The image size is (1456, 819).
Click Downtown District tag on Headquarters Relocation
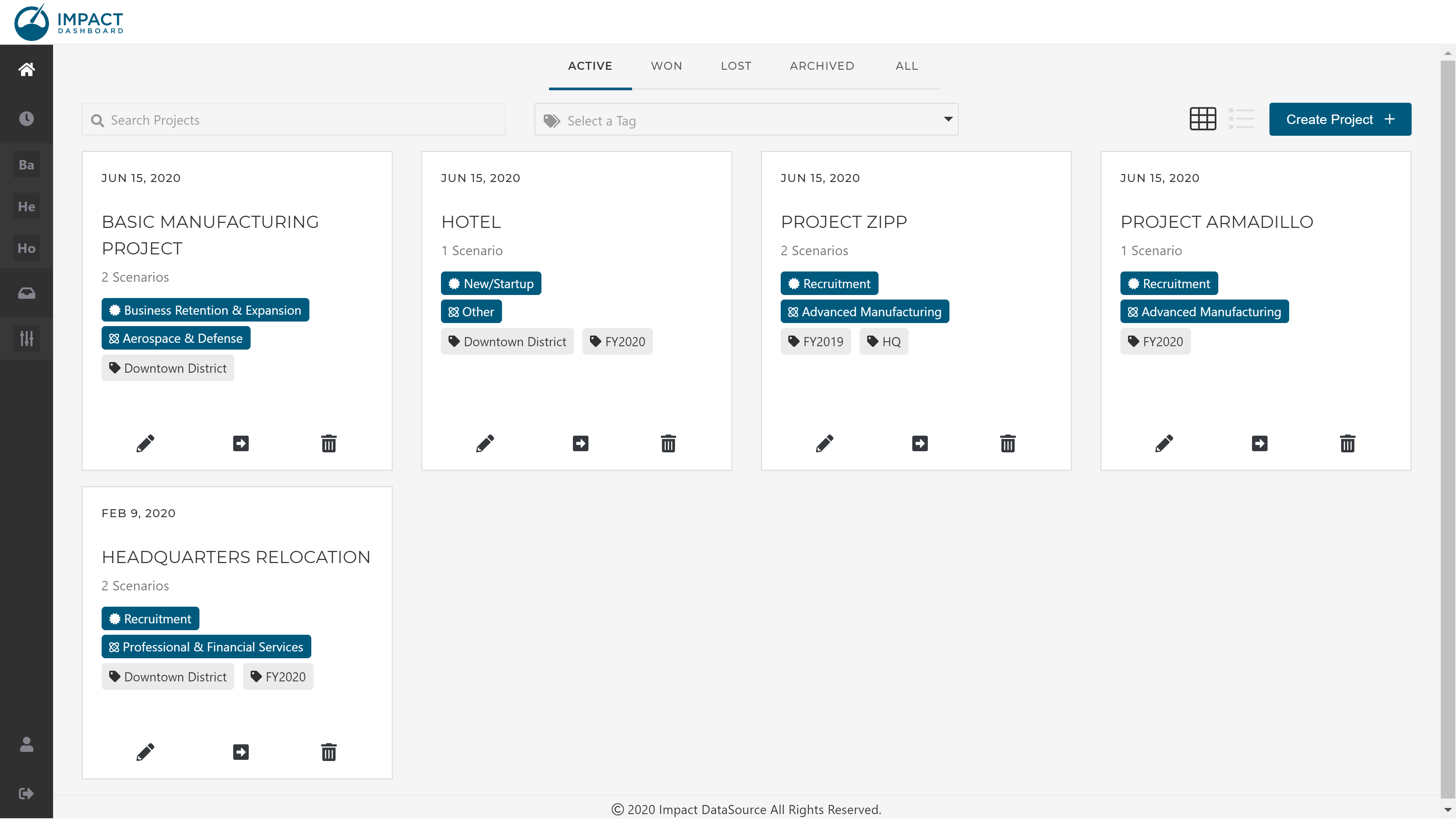(168, 676)
